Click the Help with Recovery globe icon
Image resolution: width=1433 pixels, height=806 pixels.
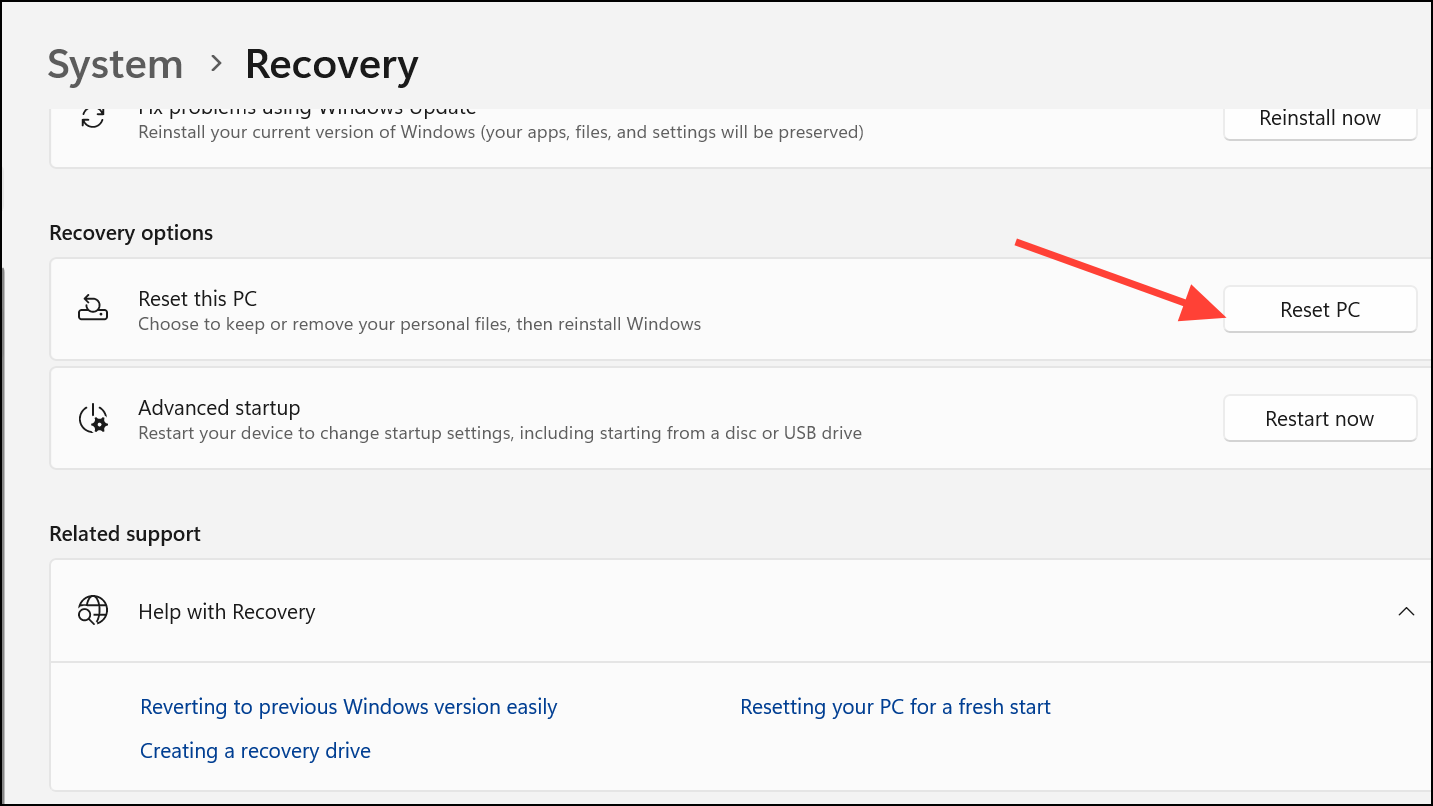(x=93, y=611)
